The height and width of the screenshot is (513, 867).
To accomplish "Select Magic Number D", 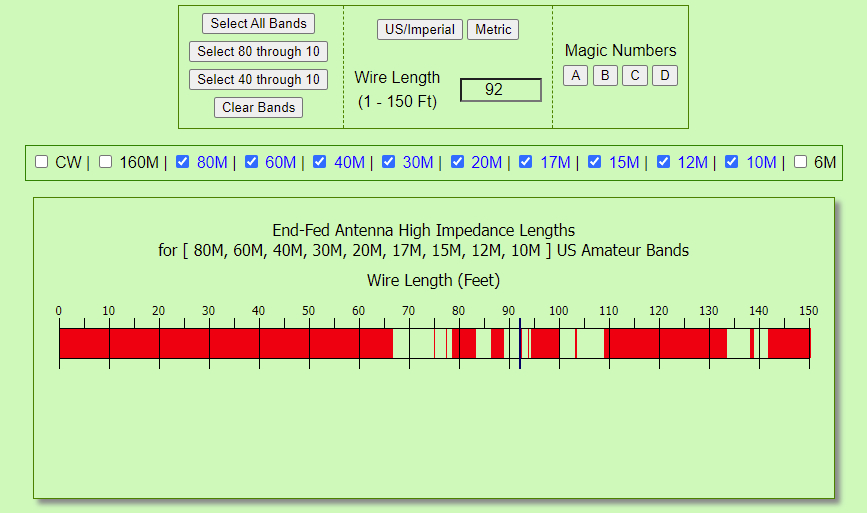I will click(665, 75).
